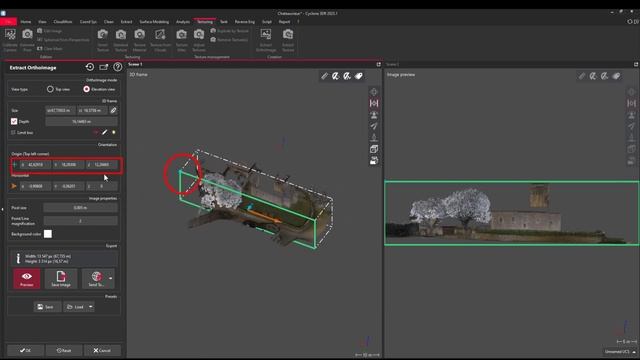Click the Adjust Textures ribbon icon
Viewport: 640px width, 360px height.
point(199,40)
